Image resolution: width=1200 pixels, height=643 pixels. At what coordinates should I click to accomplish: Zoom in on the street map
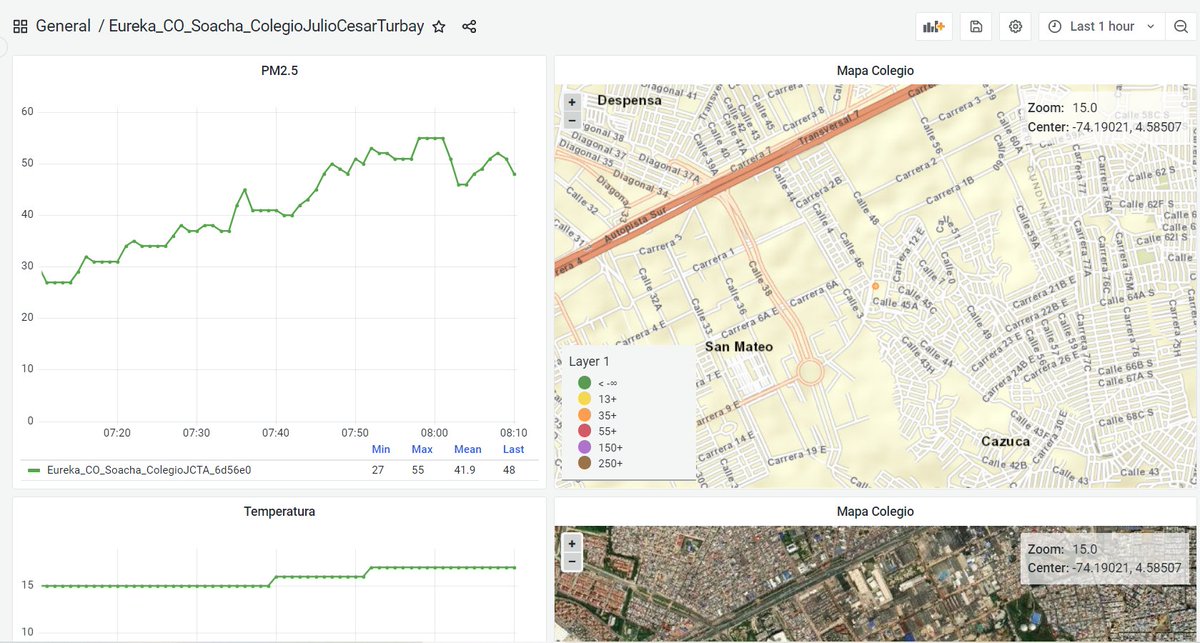(572, 102)
